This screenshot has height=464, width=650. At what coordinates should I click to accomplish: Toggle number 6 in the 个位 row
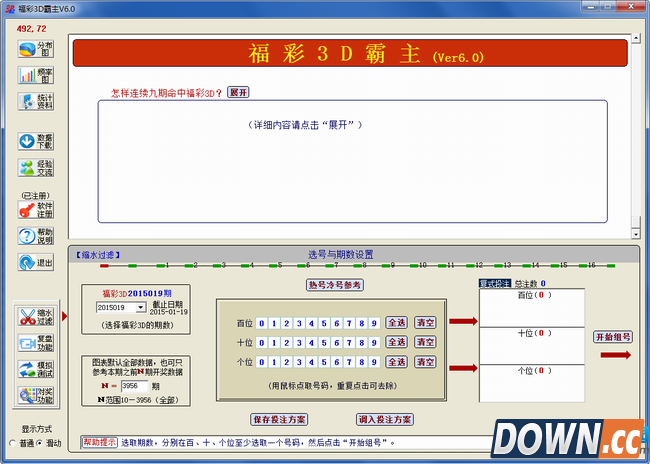click(x=337, y=362)
